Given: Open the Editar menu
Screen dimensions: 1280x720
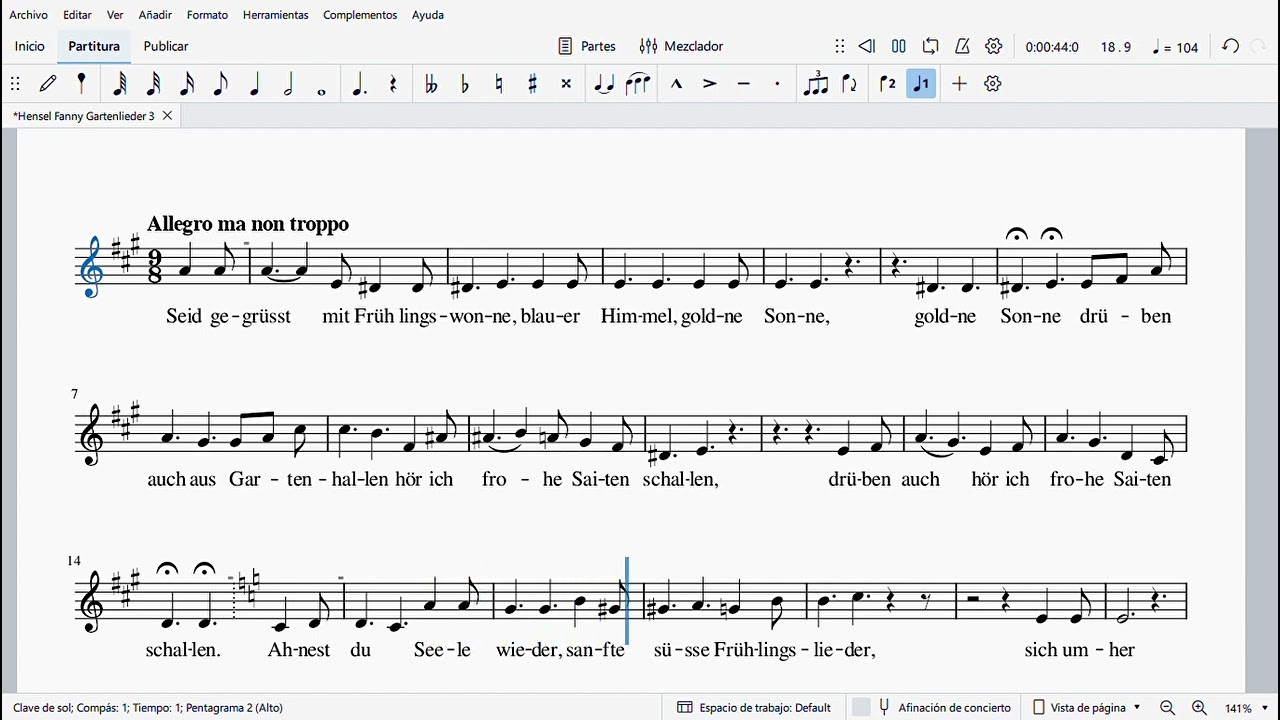Looking at the screenshot, I should pyautogui.click(x=77, y=15).
